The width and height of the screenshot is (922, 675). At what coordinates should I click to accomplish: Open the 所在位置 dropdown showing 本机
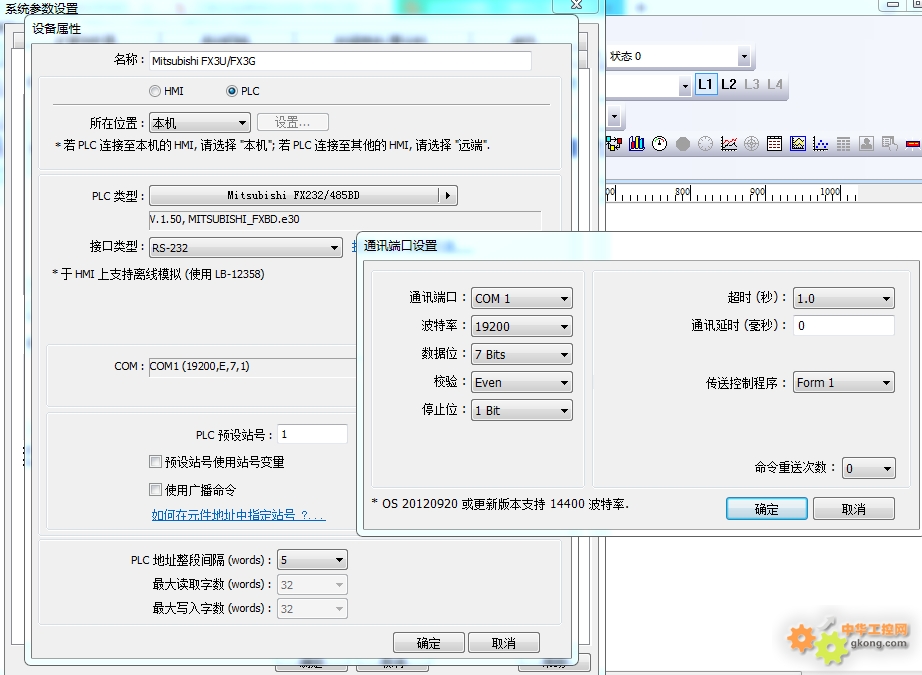click(200, 123)
